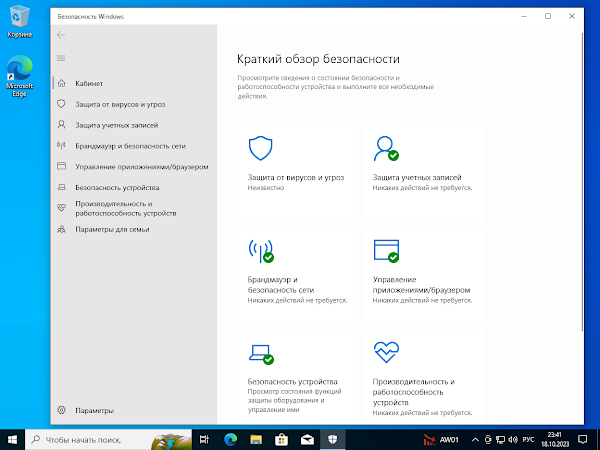Open the notification center icon

click(582, 440)
